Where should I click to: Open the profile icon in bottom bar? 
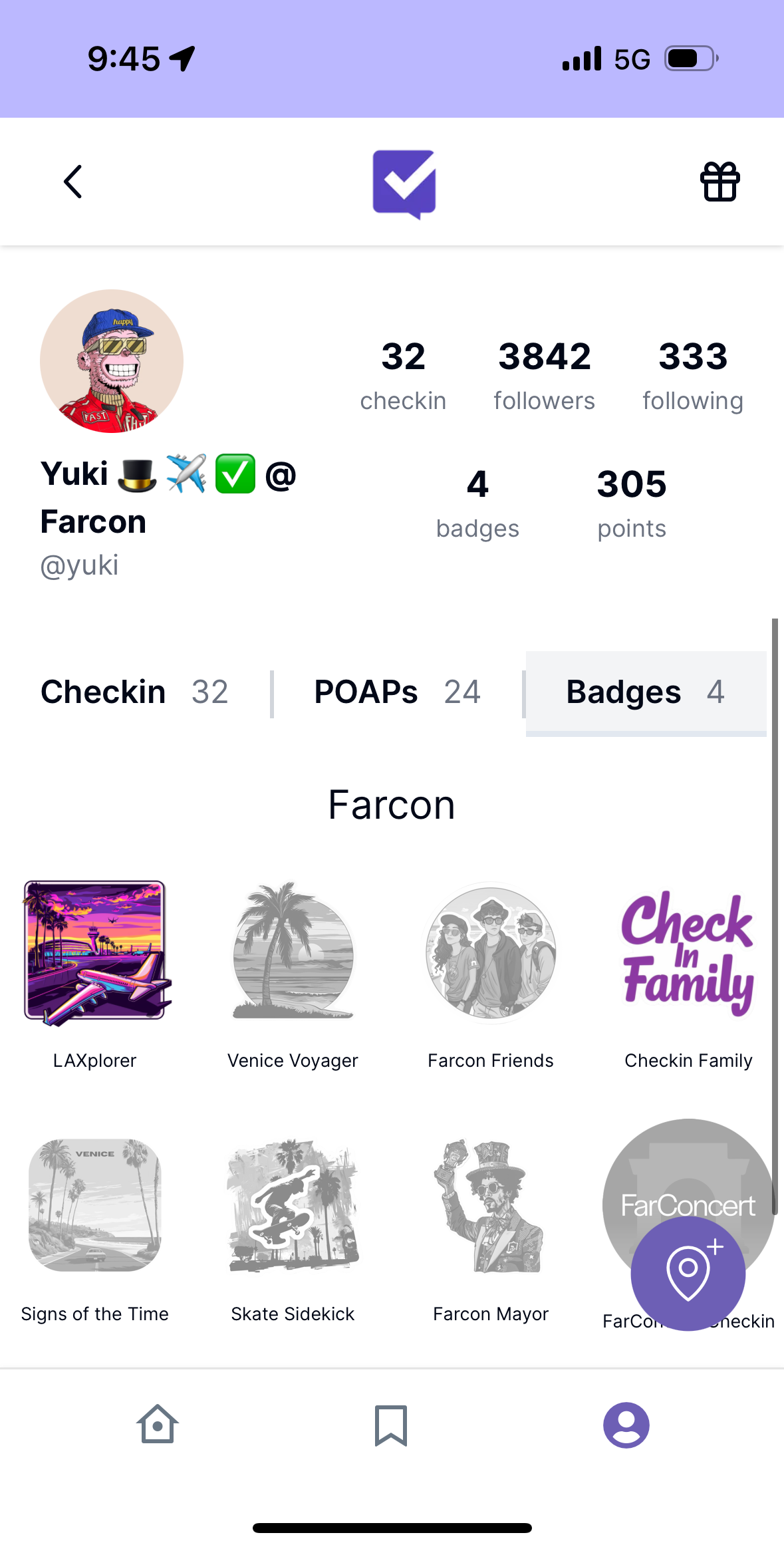tap(626, 1425)
